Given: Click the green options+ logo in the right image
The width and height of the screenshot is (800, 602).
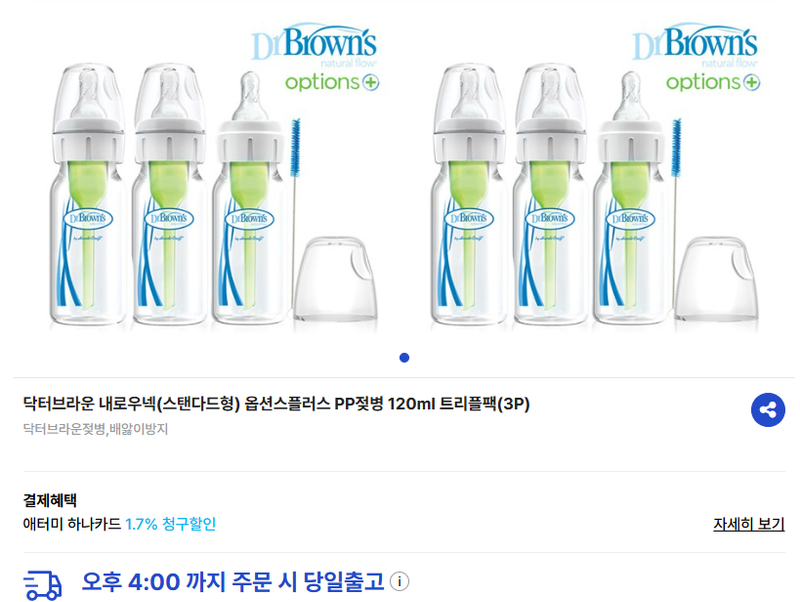Looking at the screenshot, I should (x=713, y=82).
